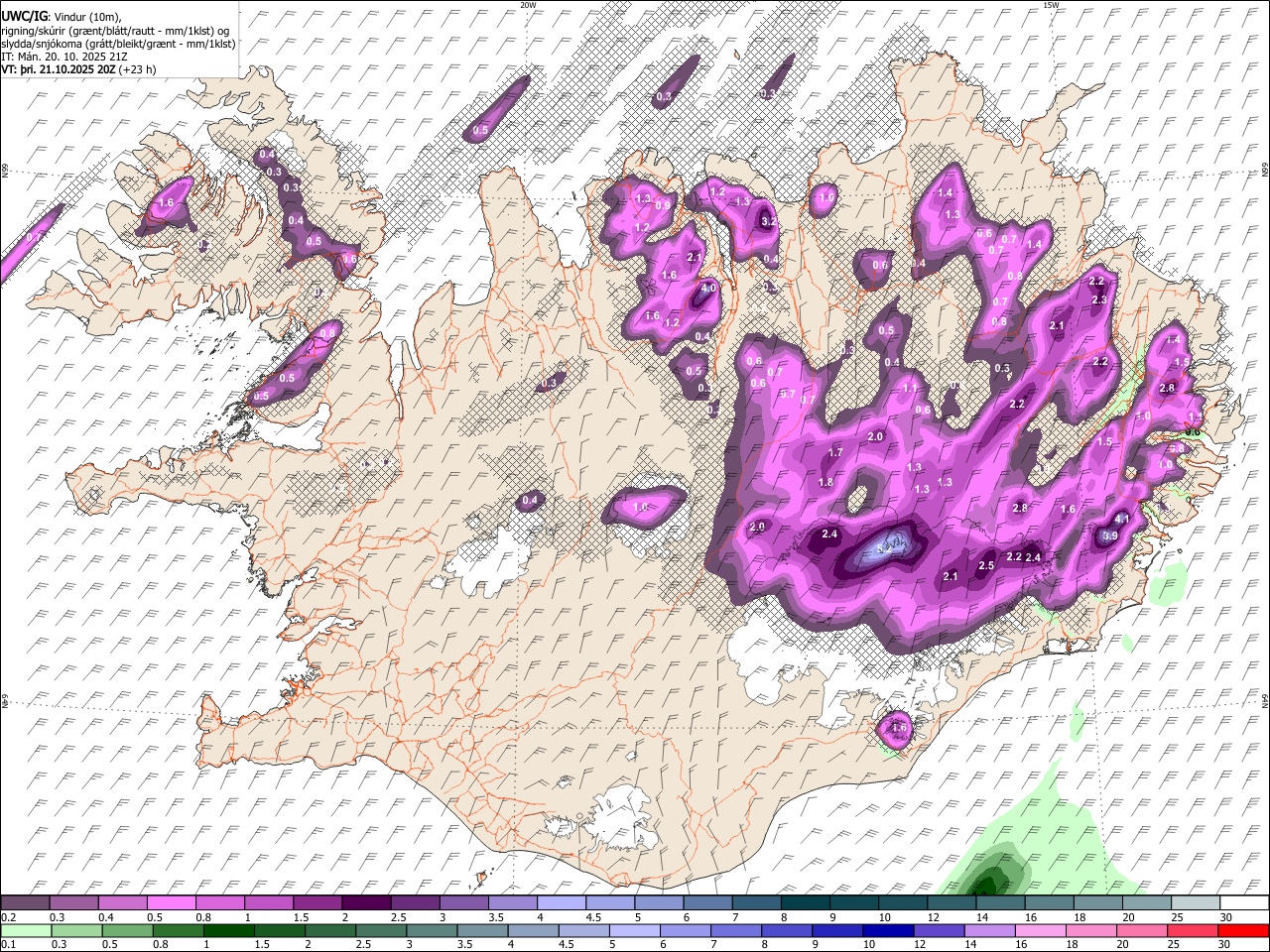The width and height of the screenshot is (1270, 952).
Task: Pick the bright pink 0.5–0.8 snow scale swatch
Action: pyautogui.click(x=171, y=903)
